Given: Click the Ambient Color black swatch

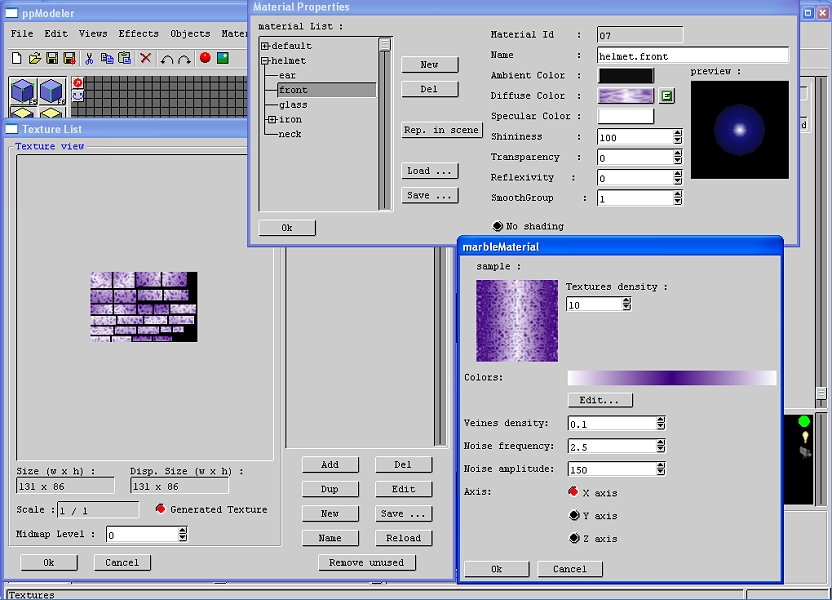Looking at the screenshot, I should [x=626, y=76].
